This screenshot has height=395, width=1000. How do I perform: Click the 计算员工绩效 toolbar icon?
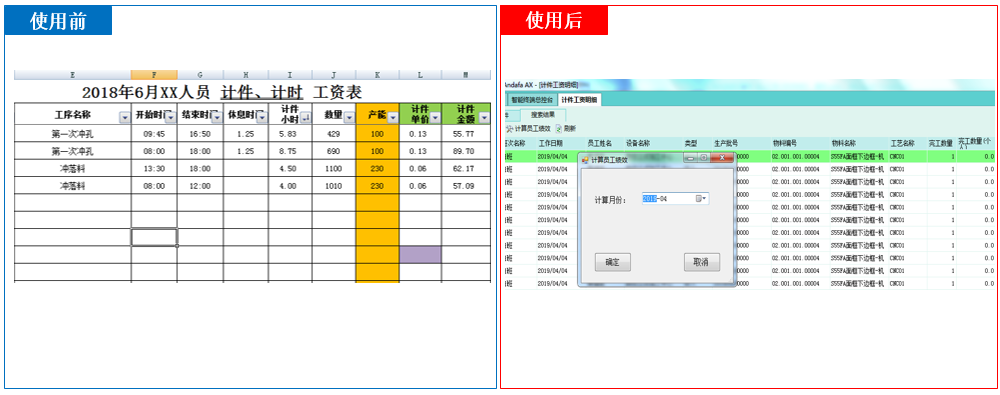[x=509, y=129]
